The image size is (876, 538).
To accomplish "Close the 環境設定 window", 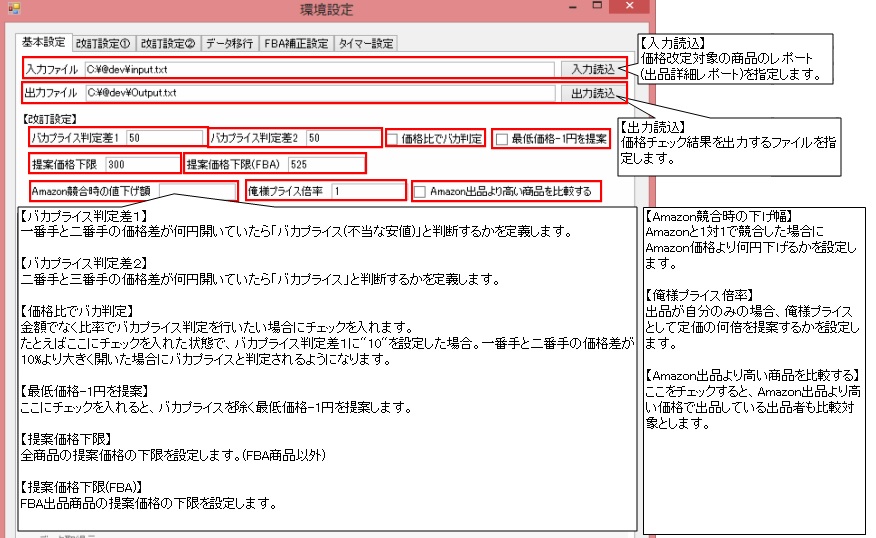I will tap(629, 8).
